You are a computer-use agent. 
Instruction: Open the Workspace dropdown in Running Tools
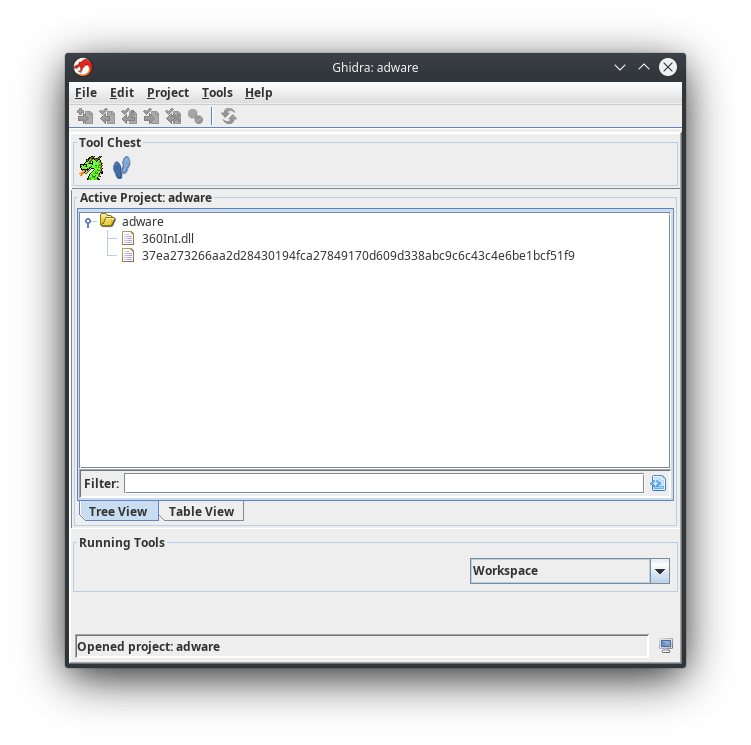tap(659, 571)
